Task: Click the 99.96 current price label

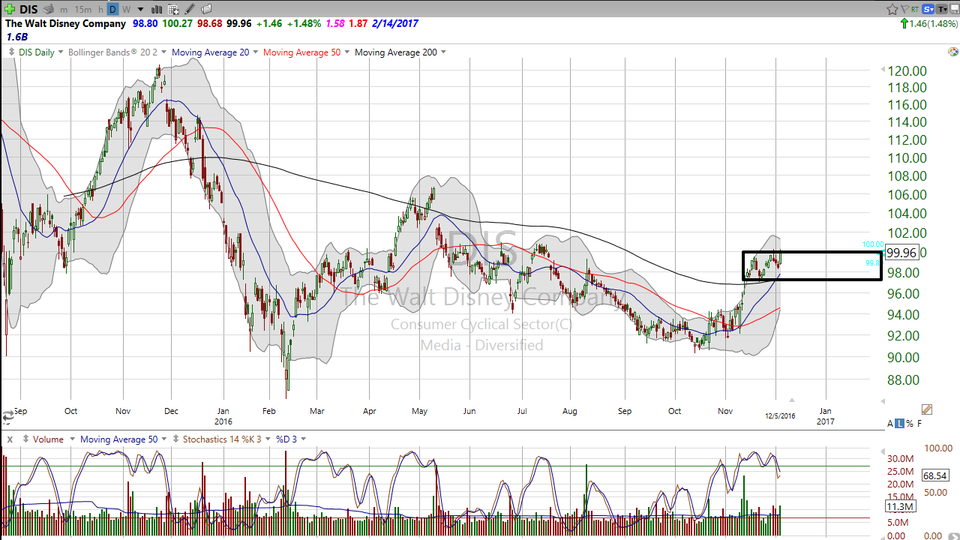Action: (901, 252)
